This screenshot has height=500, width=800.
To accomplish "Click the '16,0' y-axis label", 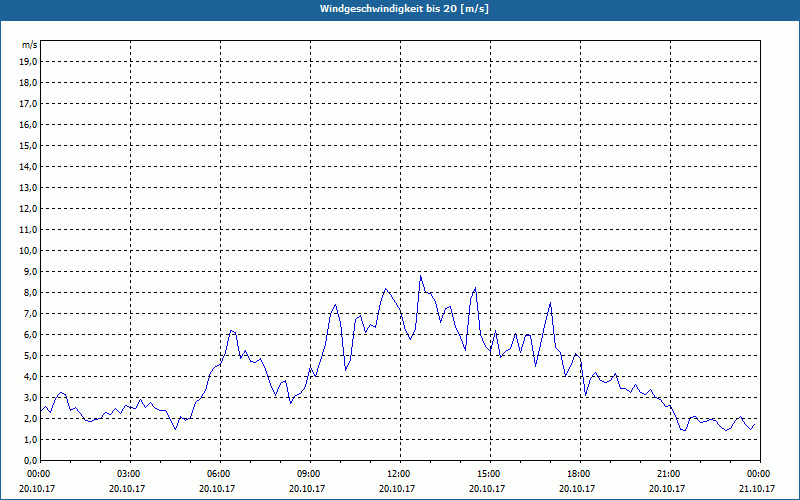I will [28, 124].
